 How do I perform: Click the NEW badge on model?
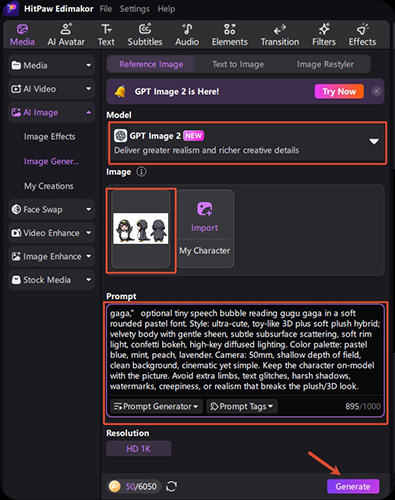tap(193, 136)
